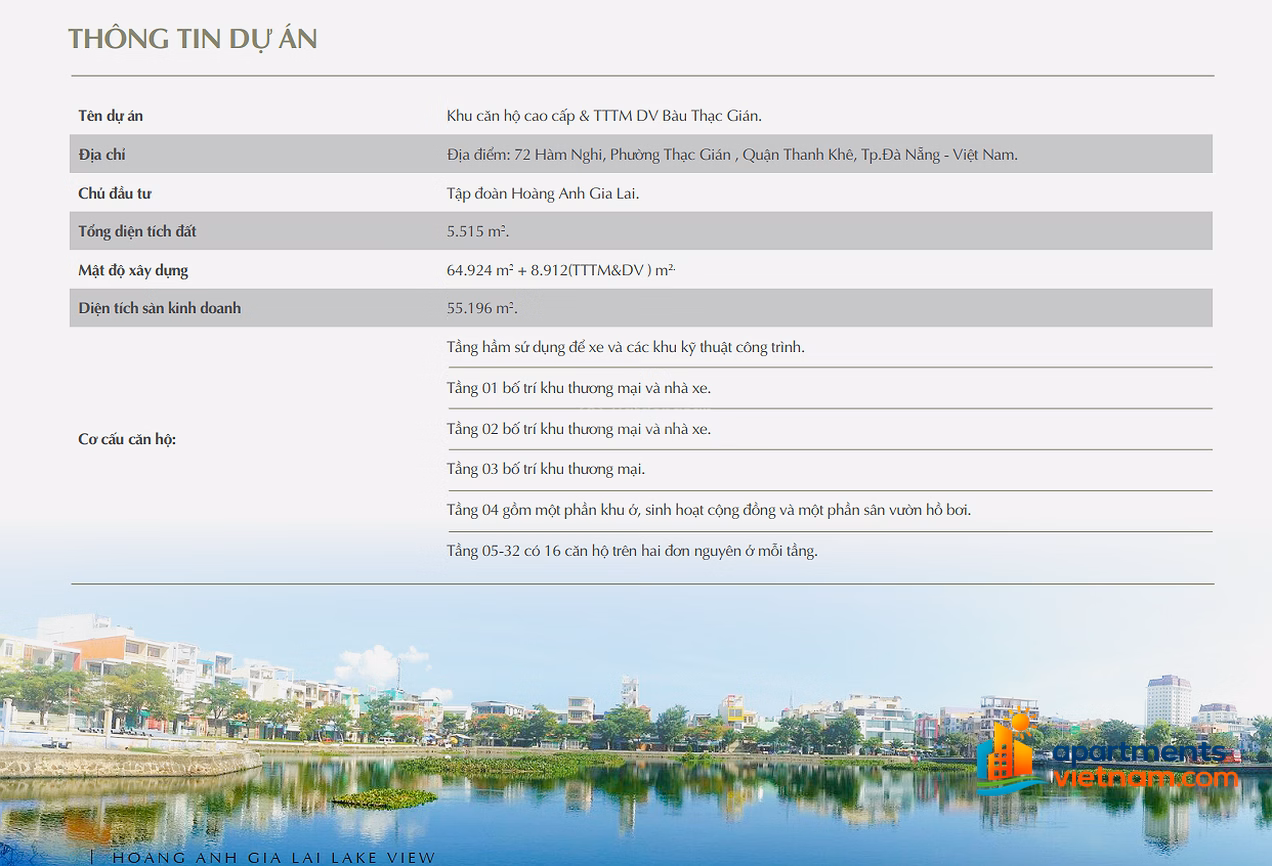Select the Tầng 01 bố trí line
Viewport: 1272px width, 866px height.
[x=579, y=388]
